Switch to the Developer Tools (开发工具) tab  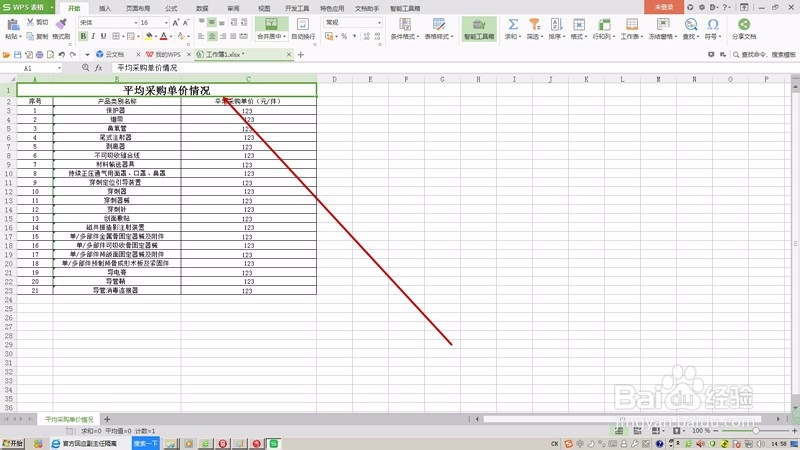(297, 9)
